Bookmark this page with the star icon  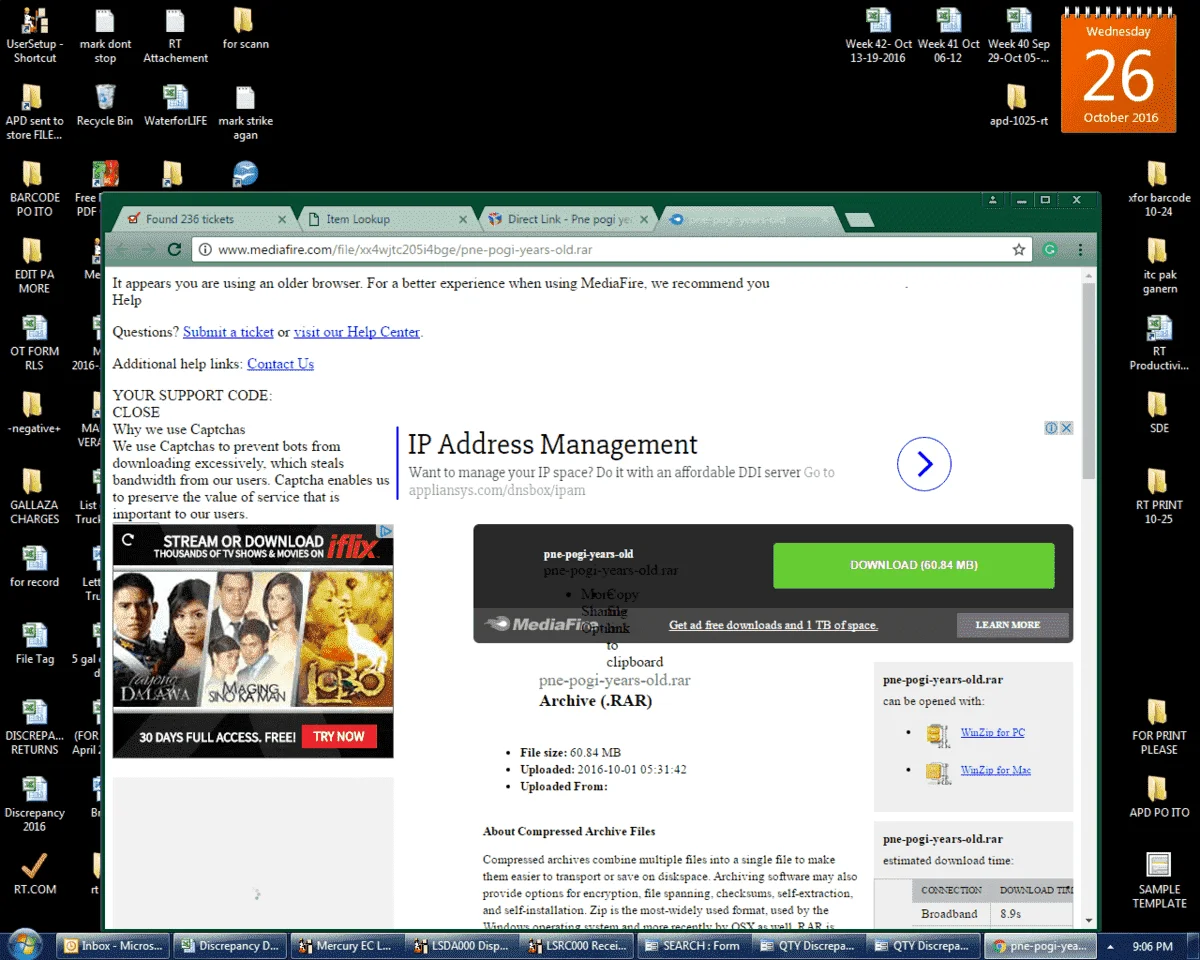pos(1019,250)
